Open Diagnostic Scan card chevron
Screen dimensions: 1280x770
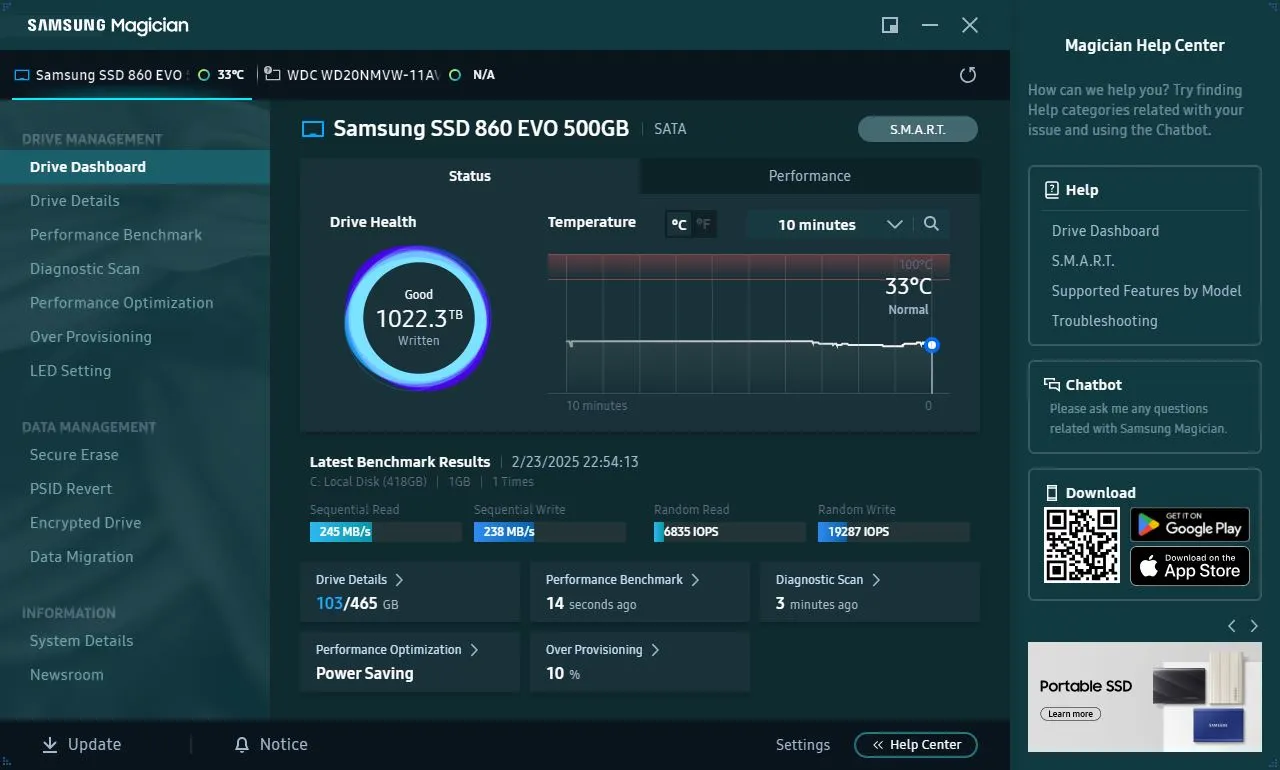876,580
